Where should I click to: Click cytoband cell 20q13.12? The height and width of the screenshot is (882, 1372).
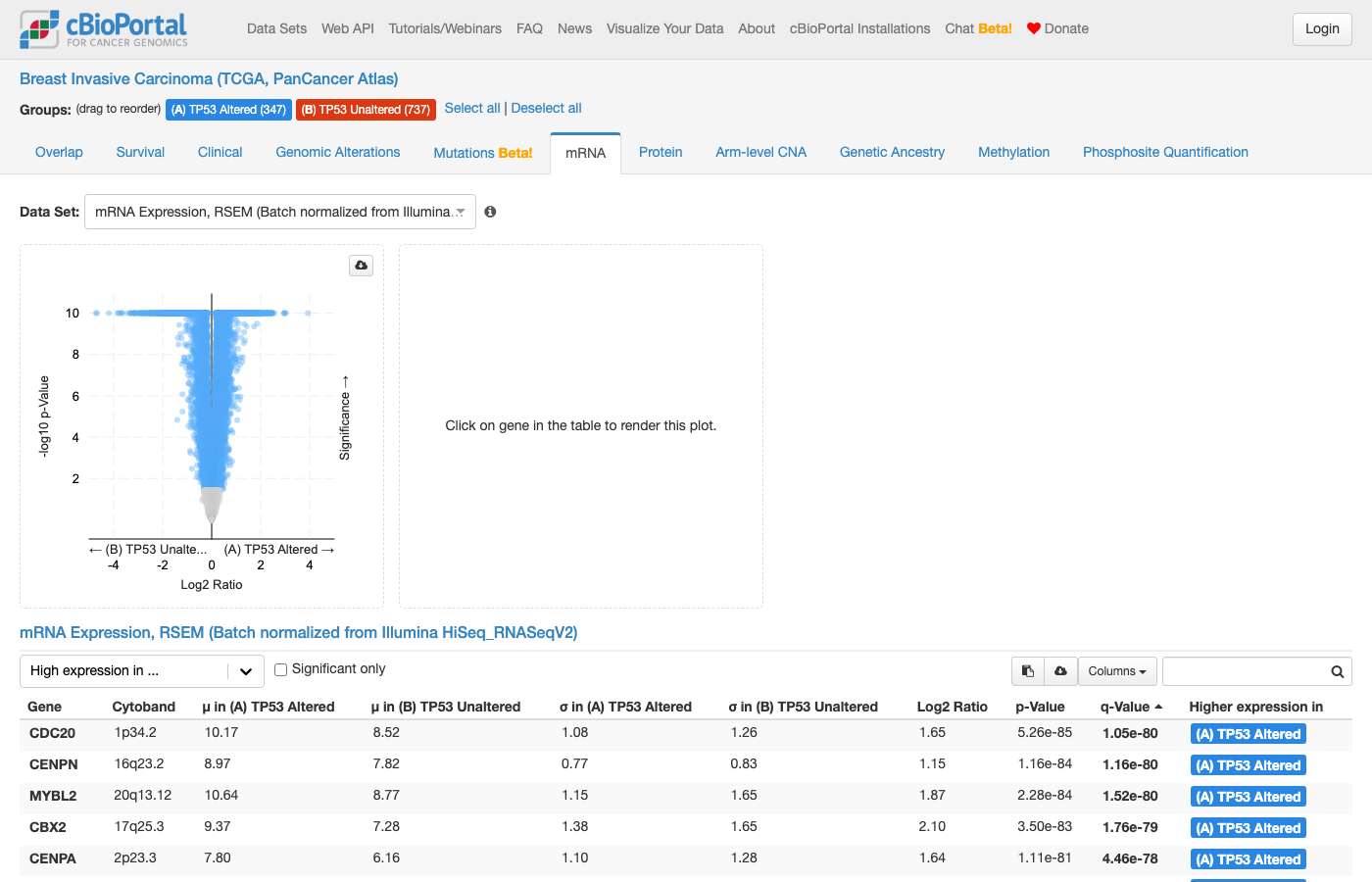[143, 795]
